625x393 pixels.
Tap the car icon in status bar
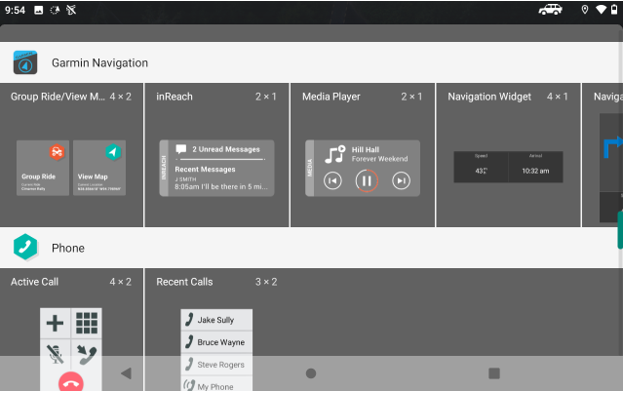[550, 10]
